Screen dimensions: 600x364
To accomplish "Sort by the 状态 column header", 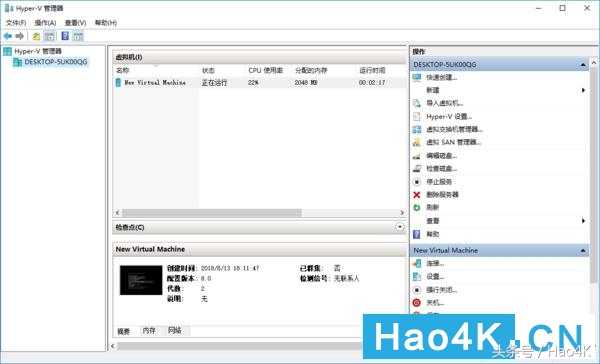I will coord(222,70).
